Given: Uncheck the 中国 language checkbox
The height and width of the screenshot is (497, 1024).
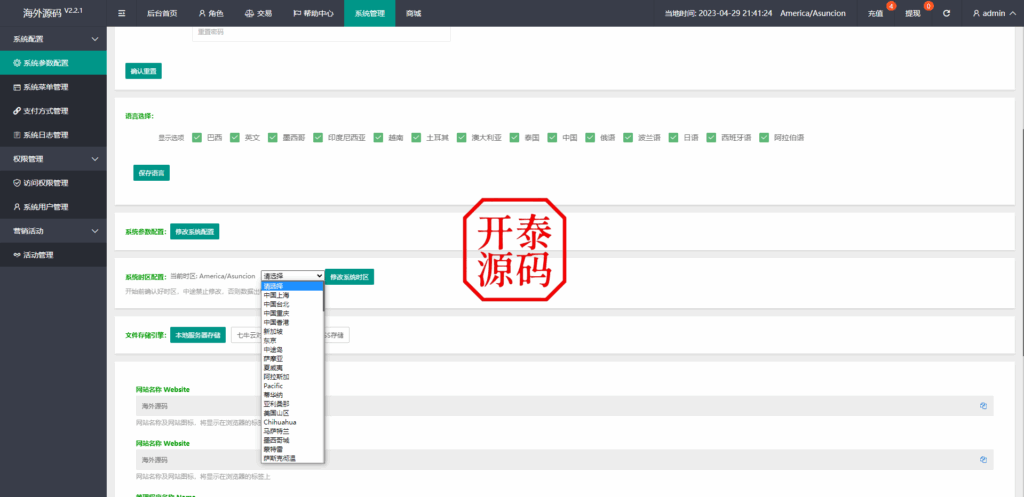Looking at the screenshot, I should click(x=552, y=138).
